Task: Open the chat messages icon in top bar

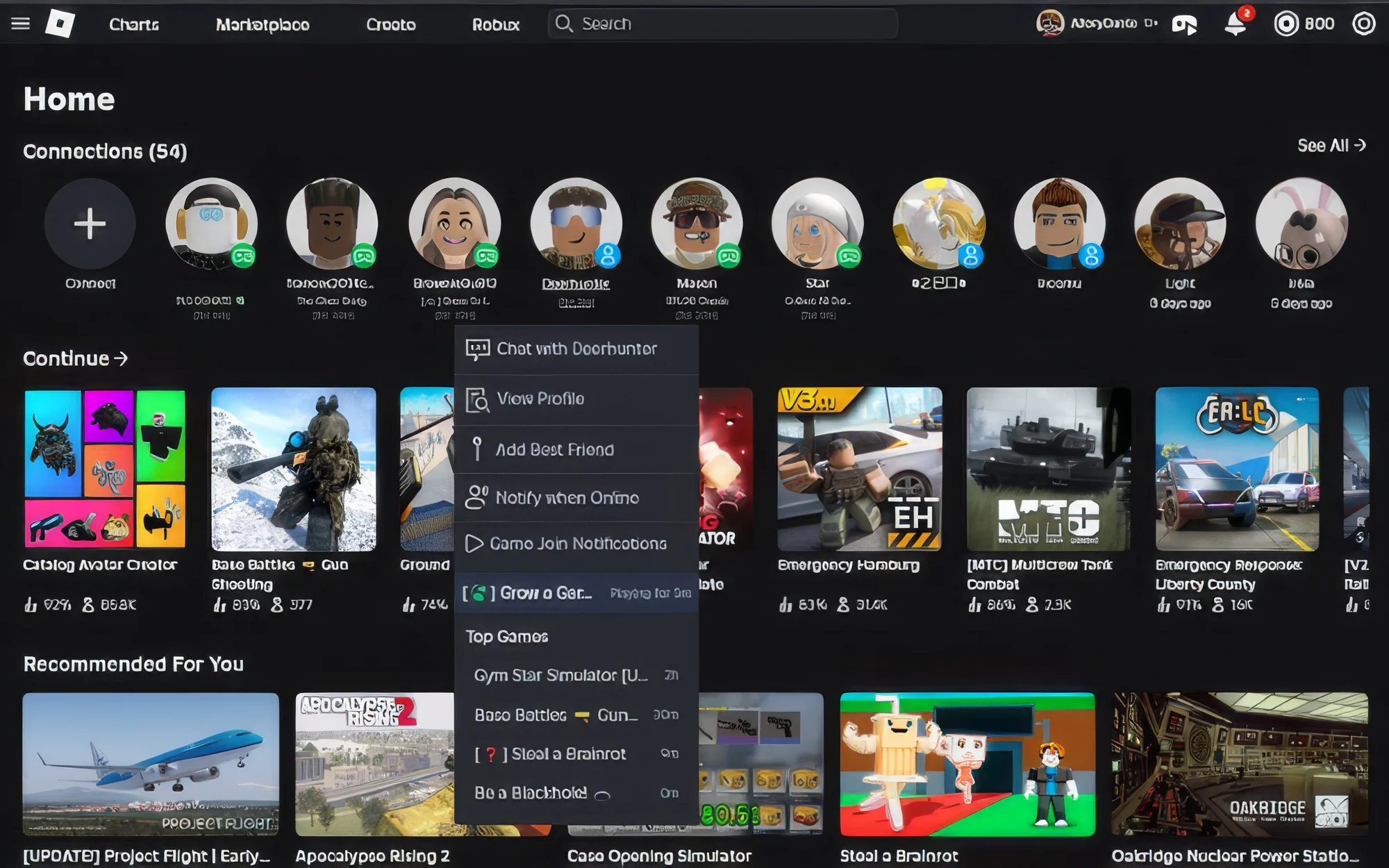Action: (x=1184, y=25)
